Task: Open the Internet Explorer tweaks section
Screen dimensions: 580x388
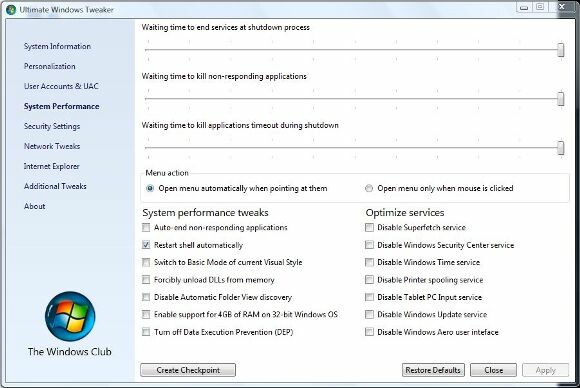Action: [x=51, y=166]
